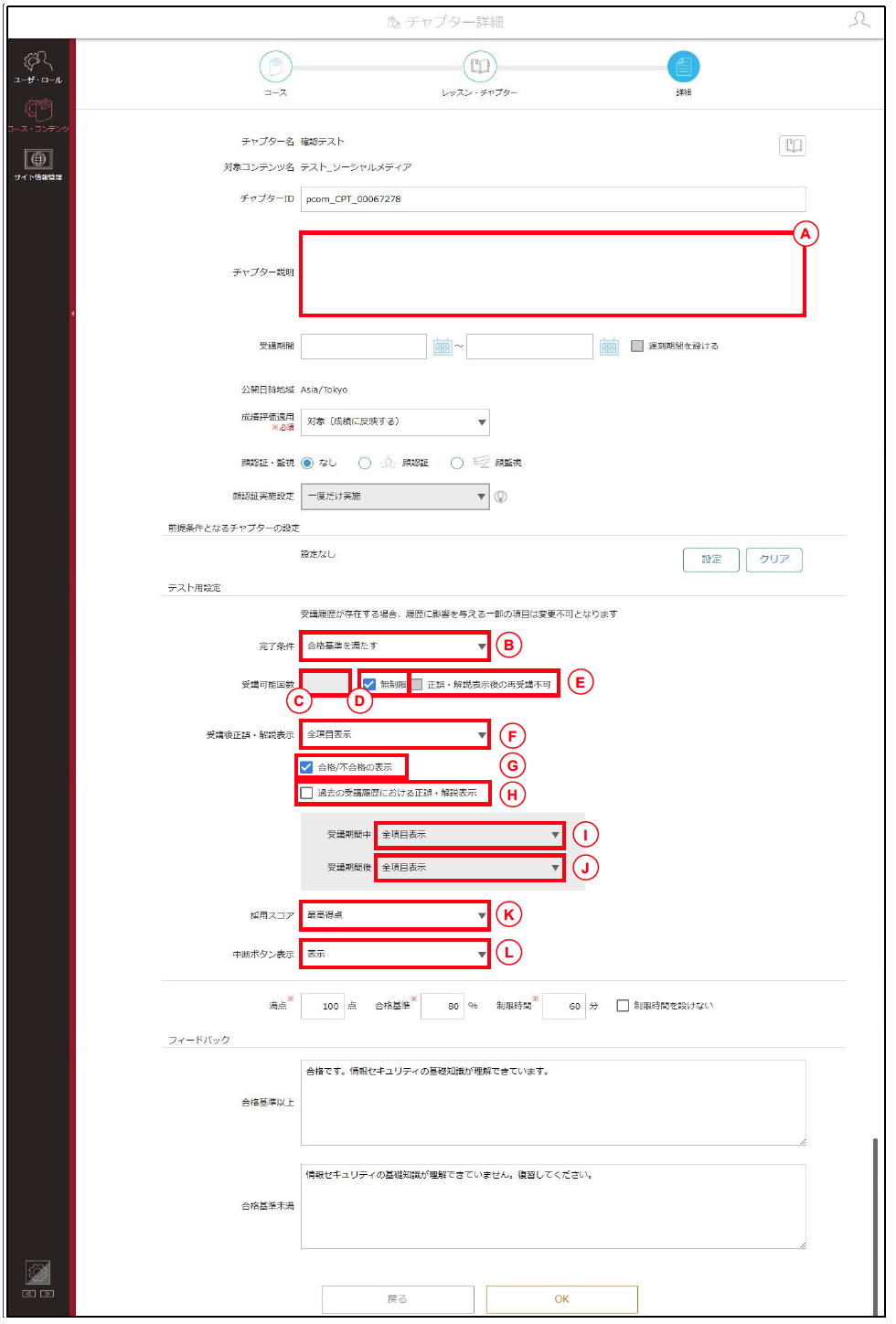Click the OK button
896x1324 pixels.
(561, 1298)
